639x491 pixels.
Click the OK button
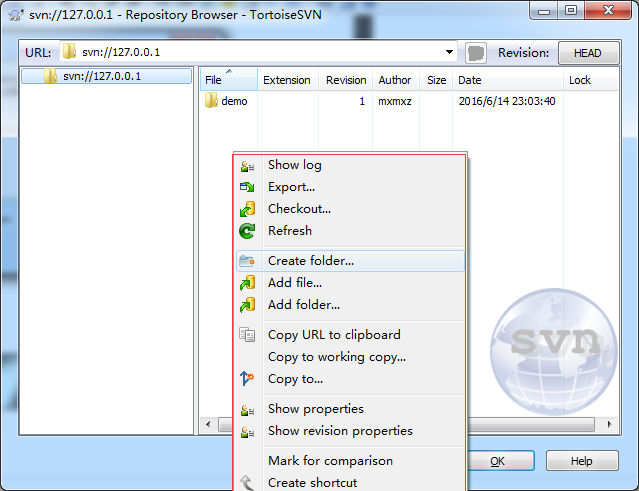(x=500, y=461)
